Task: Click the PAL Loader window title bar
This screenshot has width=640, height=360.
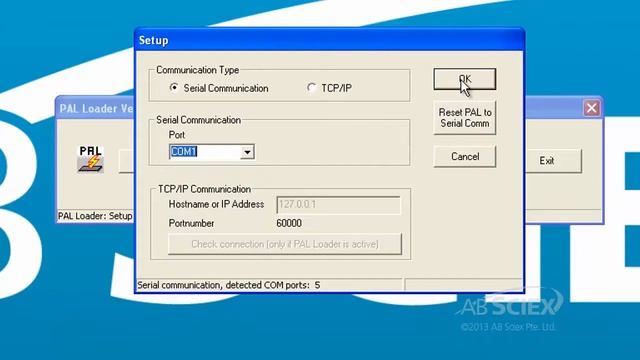Action: [95, 108]
